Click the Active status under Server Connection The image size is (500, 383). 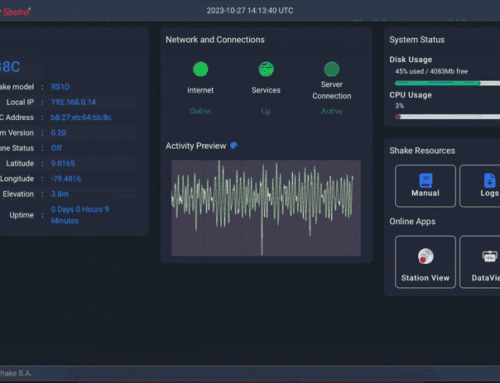point(332,111)
